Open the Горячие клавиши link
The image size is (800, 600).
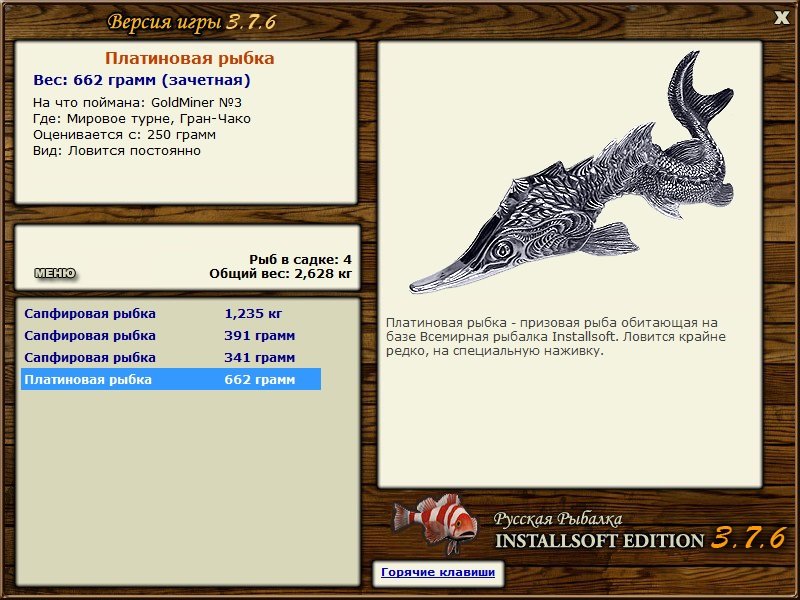click(438, 572)
